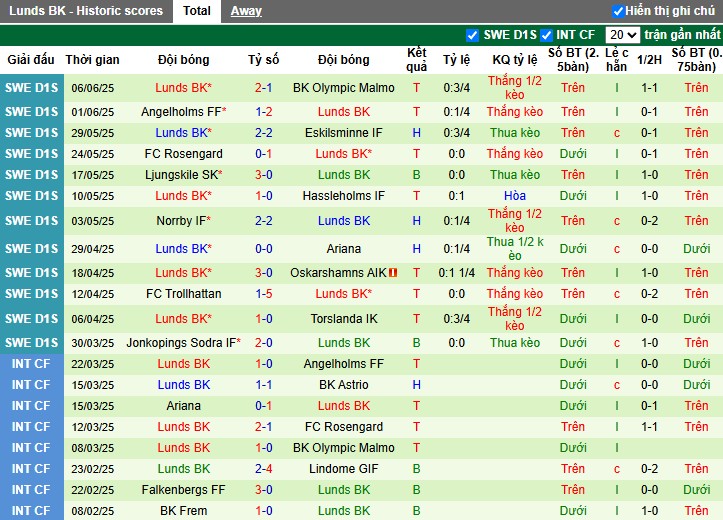Screen dimensions: 723x520
Task: Click Ariana in the 29/04/25 row
Action: [344, 249]
